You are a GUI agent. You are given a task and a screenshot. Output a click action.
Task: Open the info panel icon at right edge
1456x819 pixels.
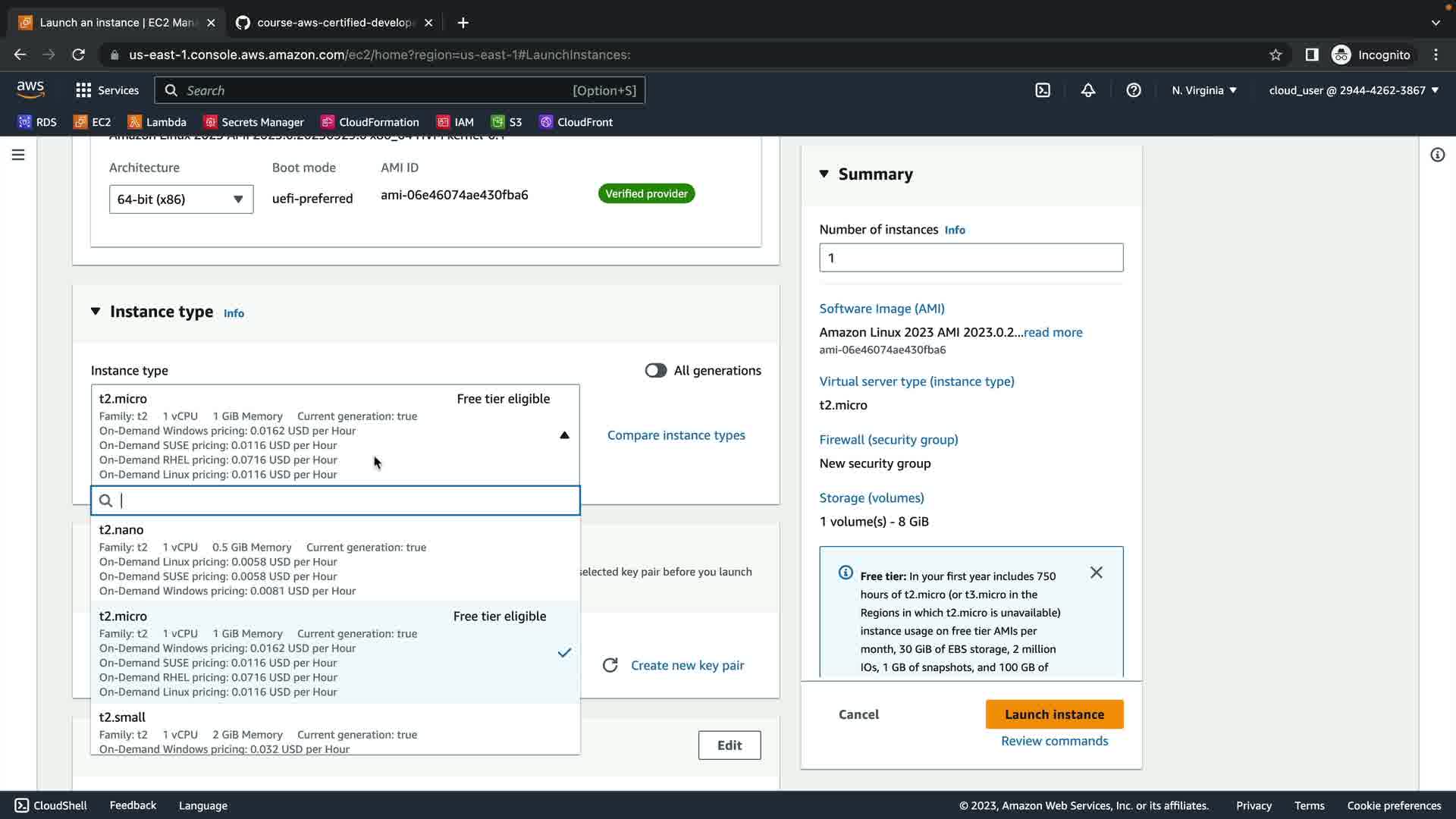[1437, 155]
